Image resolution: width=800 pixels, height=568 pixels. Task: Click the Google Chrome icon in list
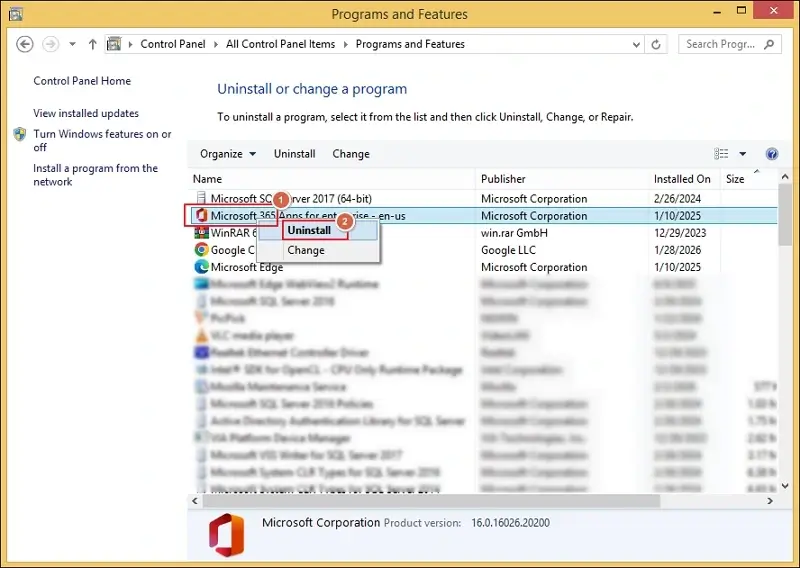coord(201,250)
